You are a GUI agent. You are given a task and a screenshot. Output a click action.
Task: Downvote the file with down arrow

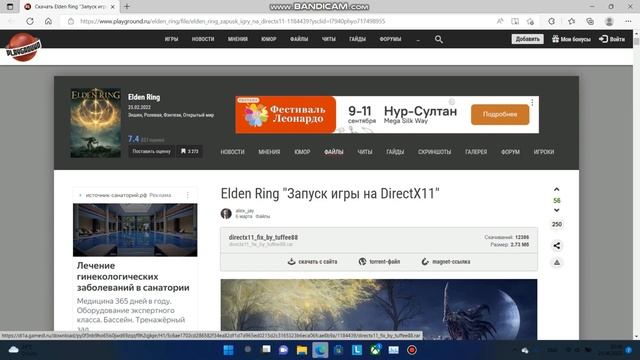point(556,210)
